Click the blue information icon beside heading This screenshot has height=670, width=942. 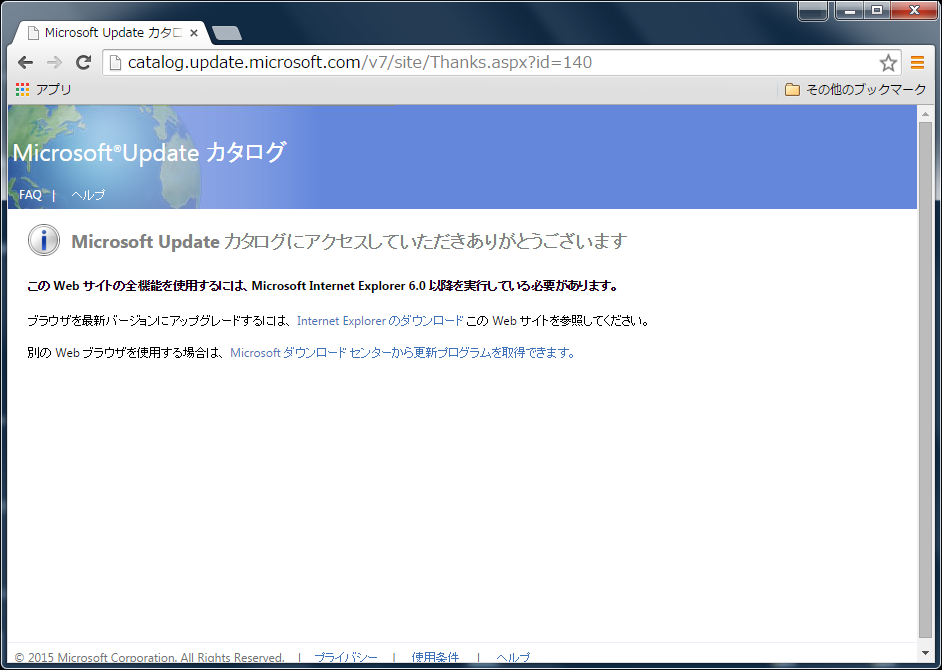click(44, 240)
